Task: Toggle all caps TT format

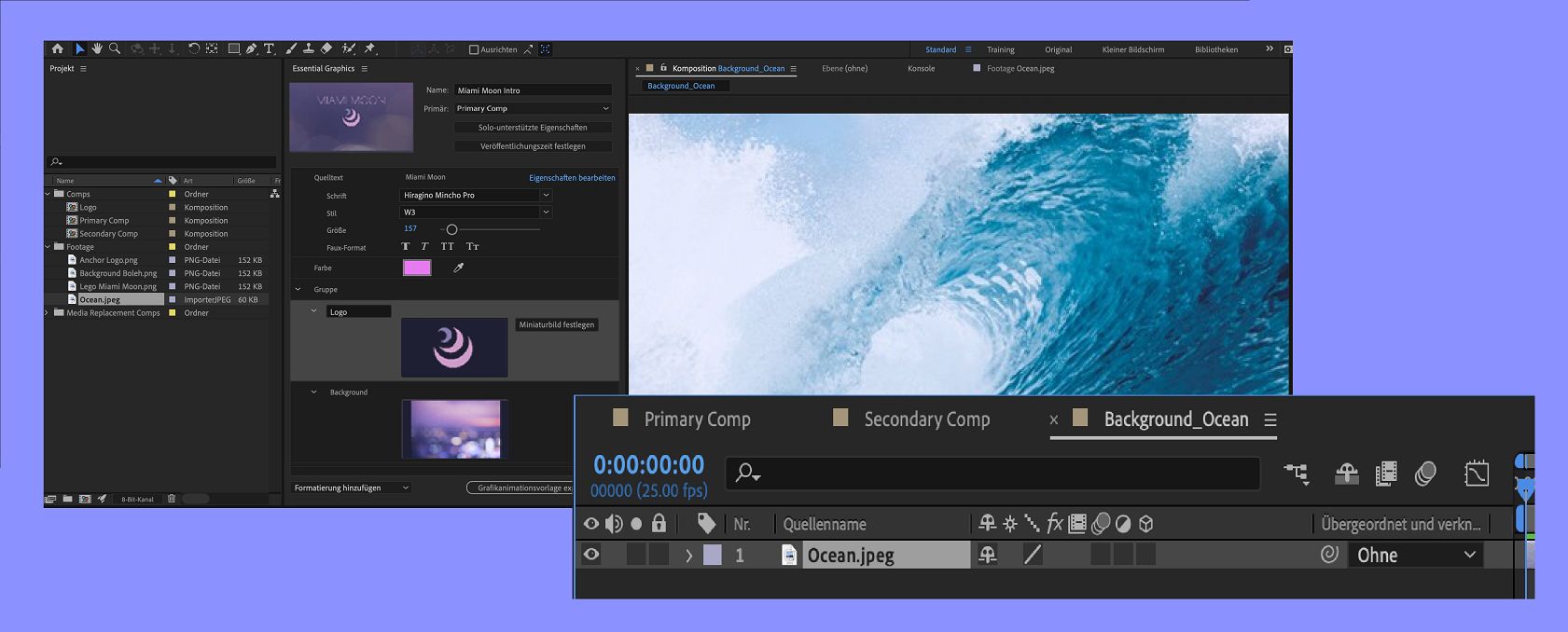Action: pyautogui.click(x=448, y=247)
